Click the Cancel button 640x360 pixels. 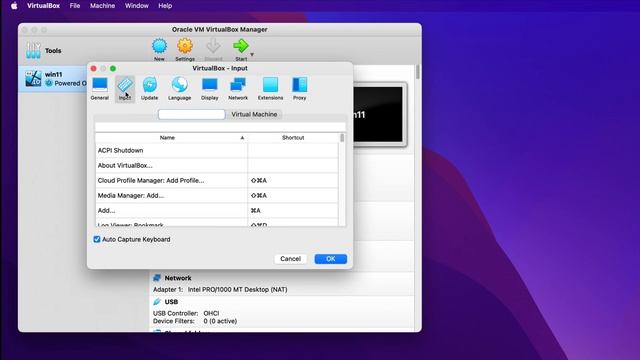coord(290,259)
